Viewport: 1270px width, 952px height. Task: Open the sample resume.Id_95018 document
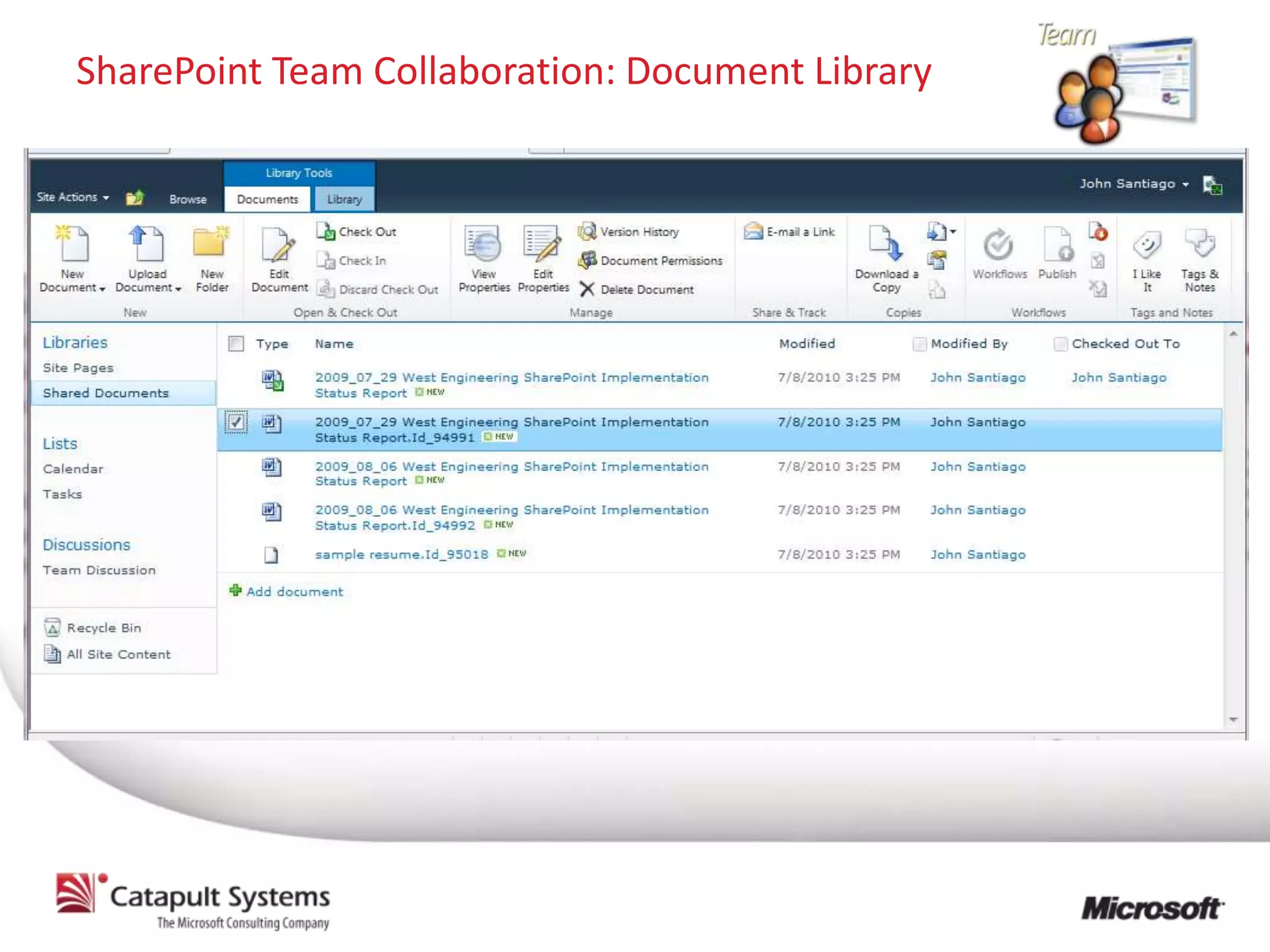[401, 554]
